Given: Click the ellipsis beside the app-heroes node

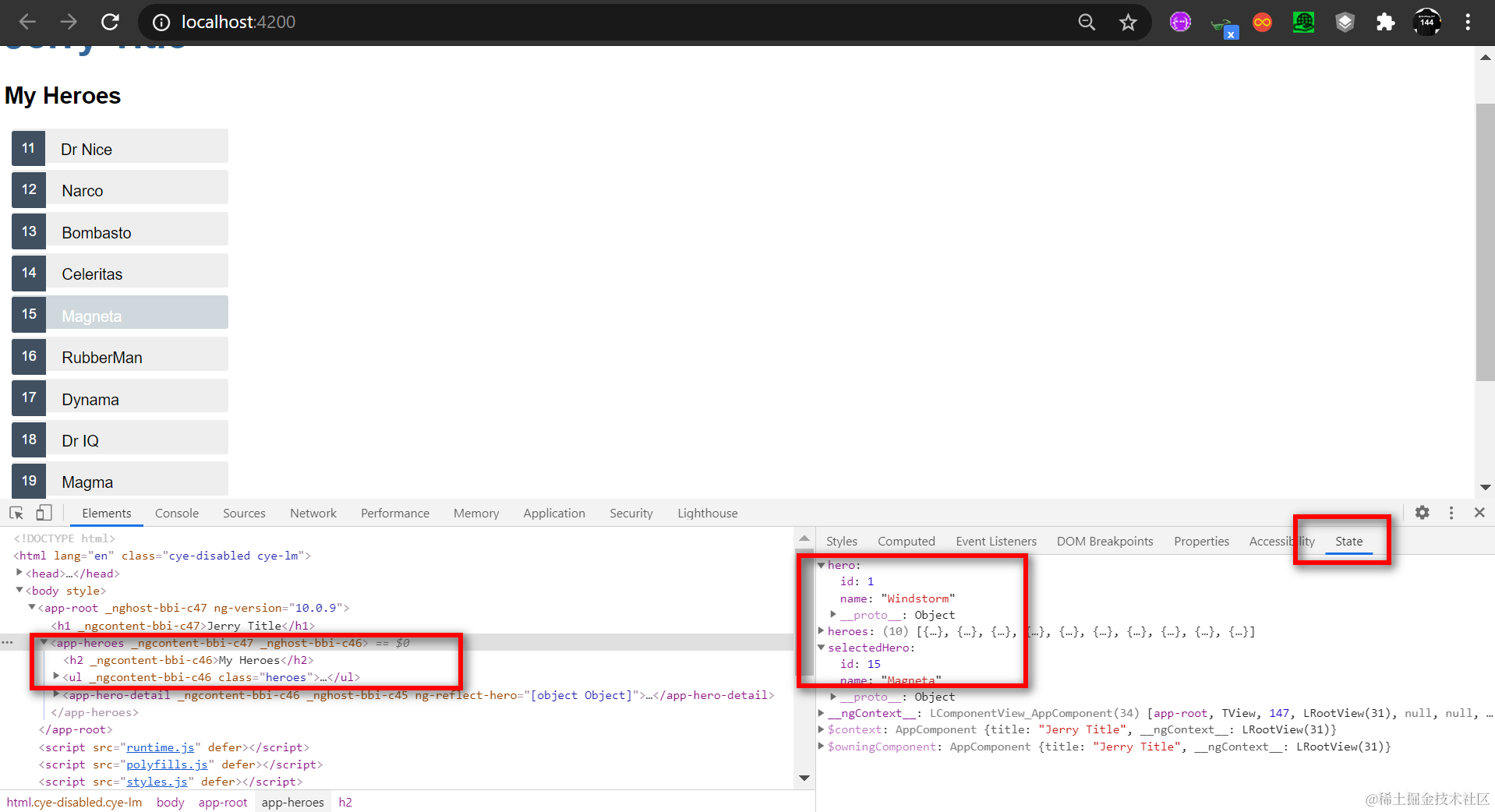Looking at the screenshot, I should (x=7, y=643).
